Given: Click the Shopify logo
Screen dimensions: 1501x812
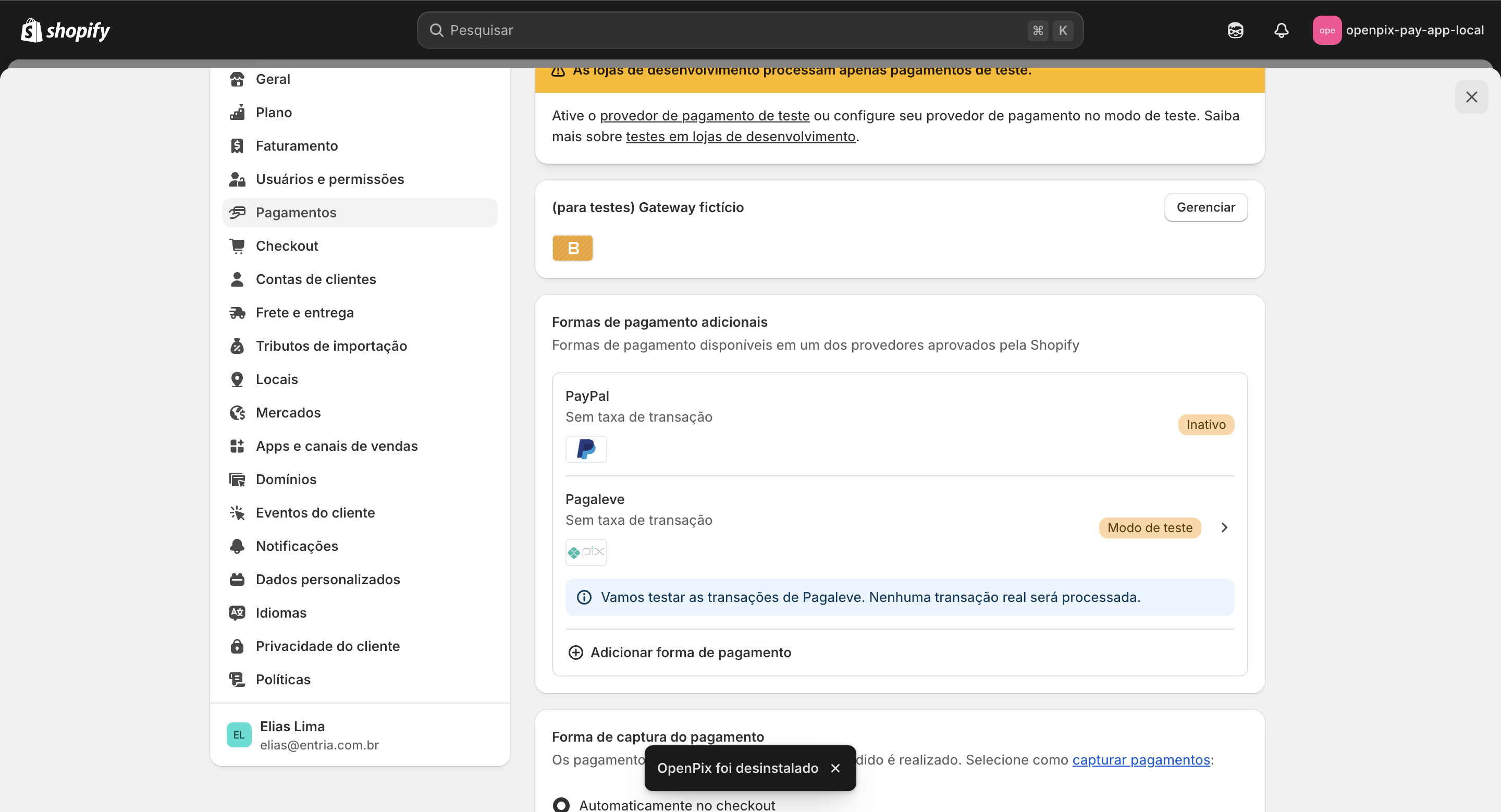Looking at the screenshot, I should [x=64, y=30].
